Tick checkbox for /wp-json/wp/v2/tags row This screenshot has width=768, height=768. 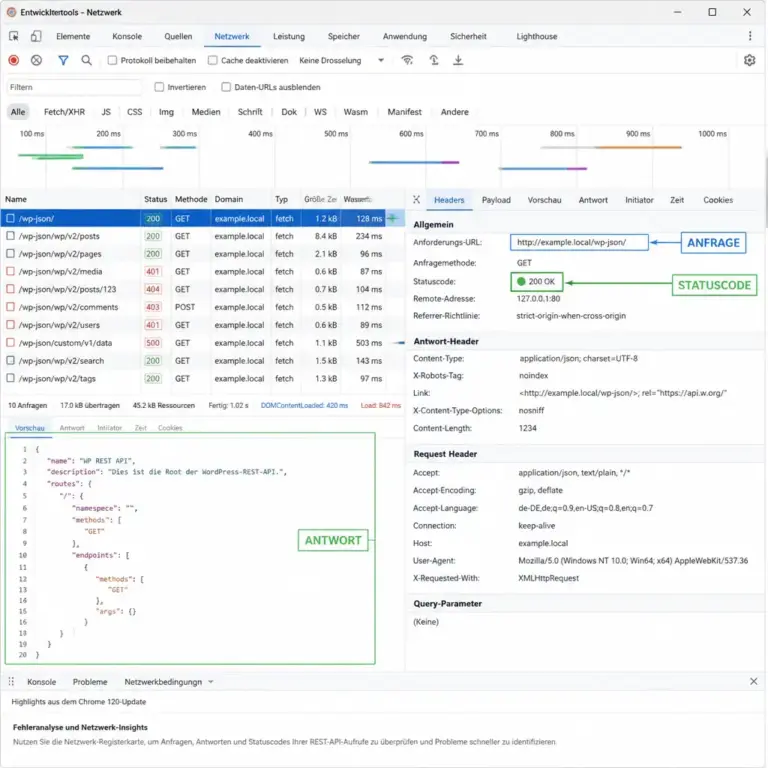click(10, 378)
